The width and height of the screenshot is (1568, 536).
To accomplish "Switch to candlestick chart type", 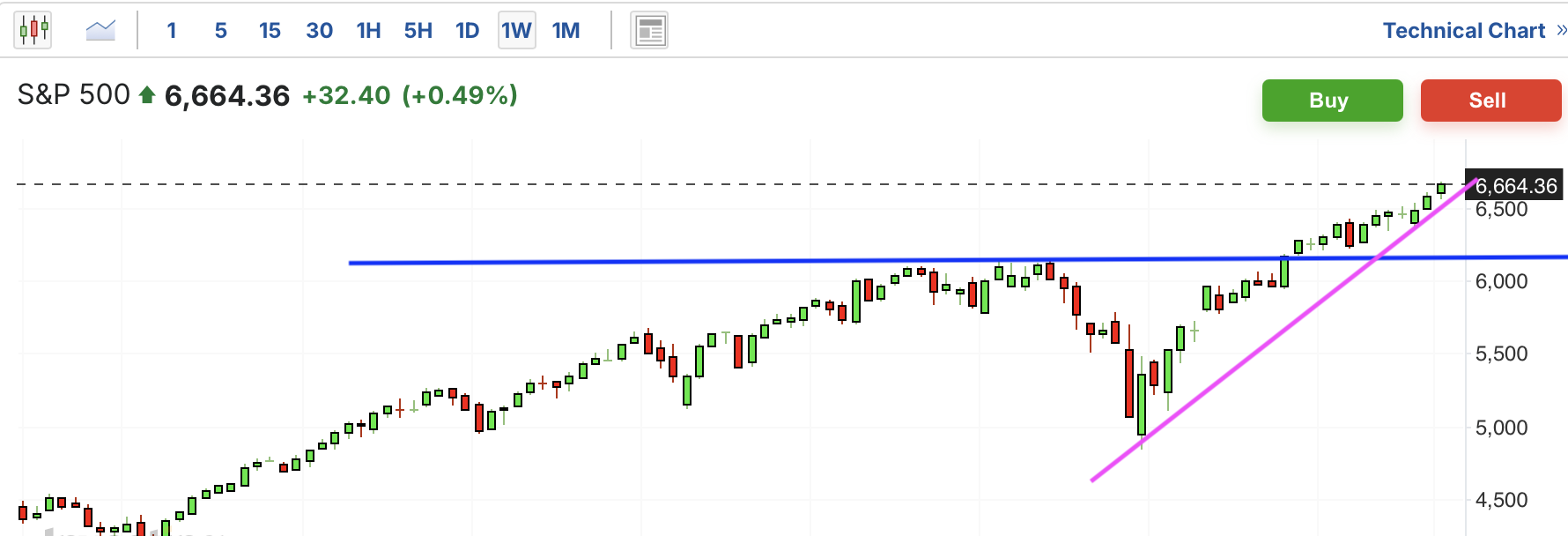I will 33,30.
